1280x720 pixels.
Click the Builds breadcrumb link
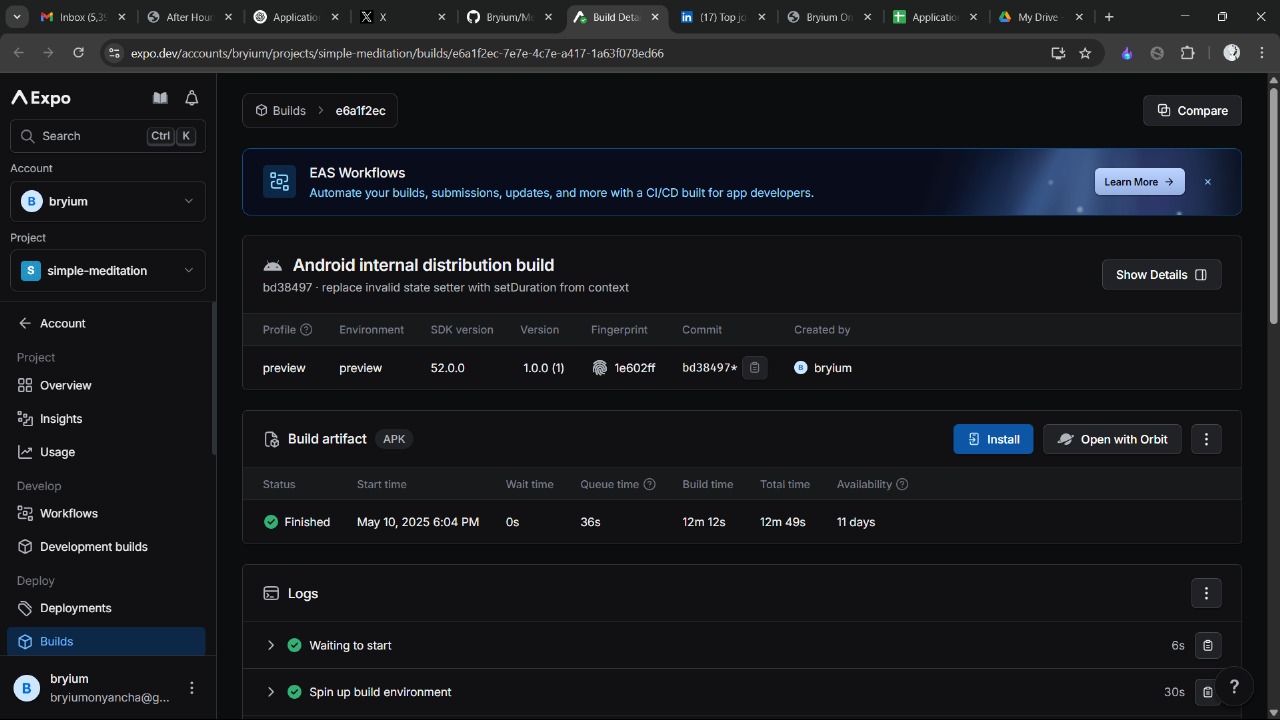[x=280, y=111]
